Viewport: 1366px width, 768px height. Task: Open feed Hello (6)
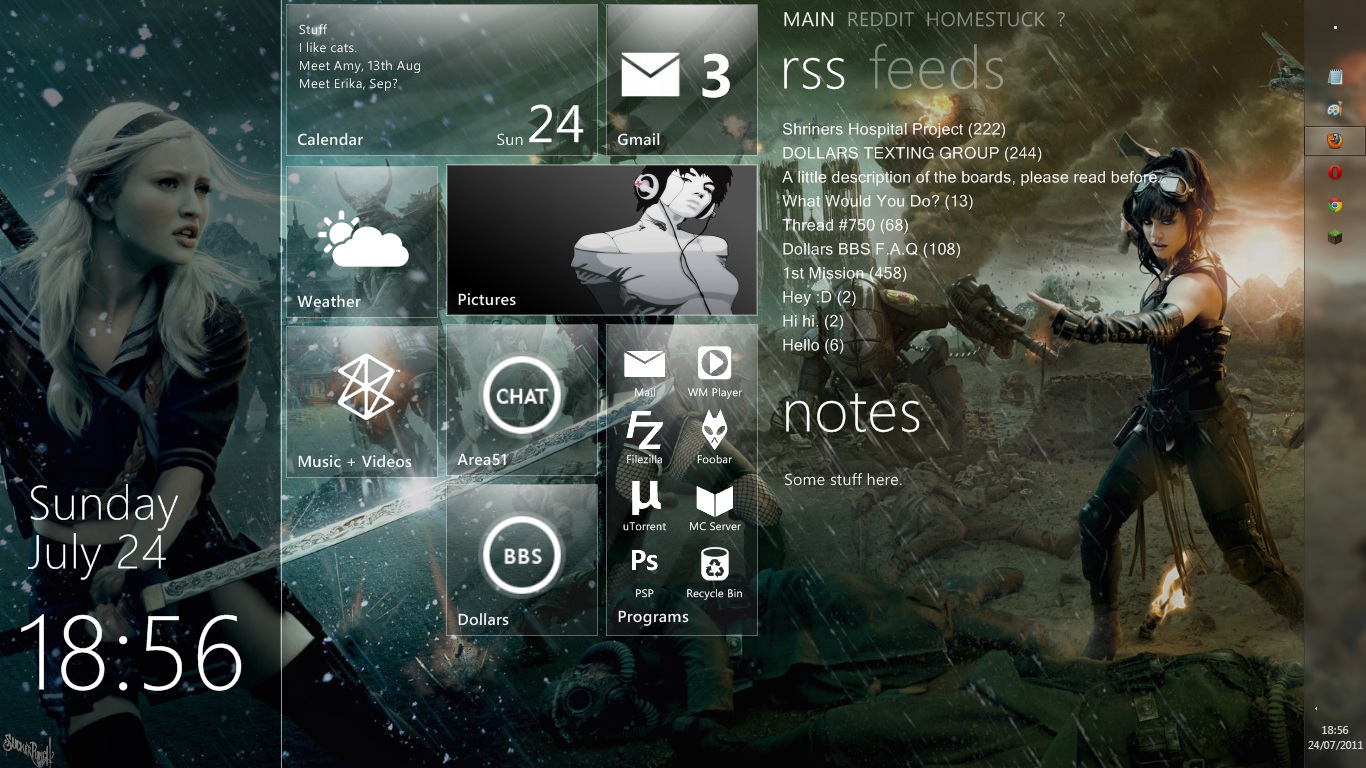(x=814, y=345)
